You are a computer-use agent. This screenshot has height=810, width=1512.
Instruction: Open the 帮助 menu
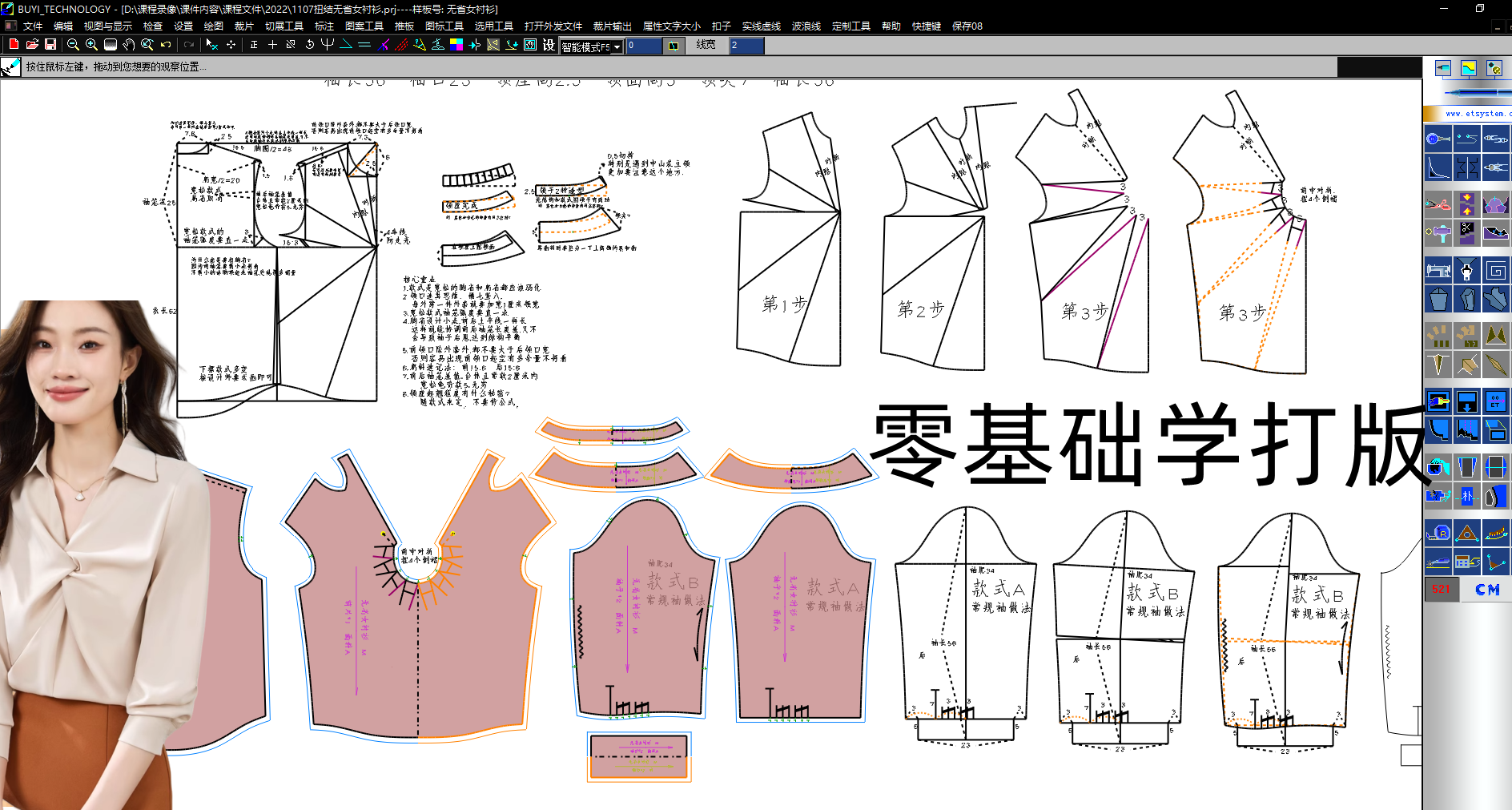[x=891, y=26]
